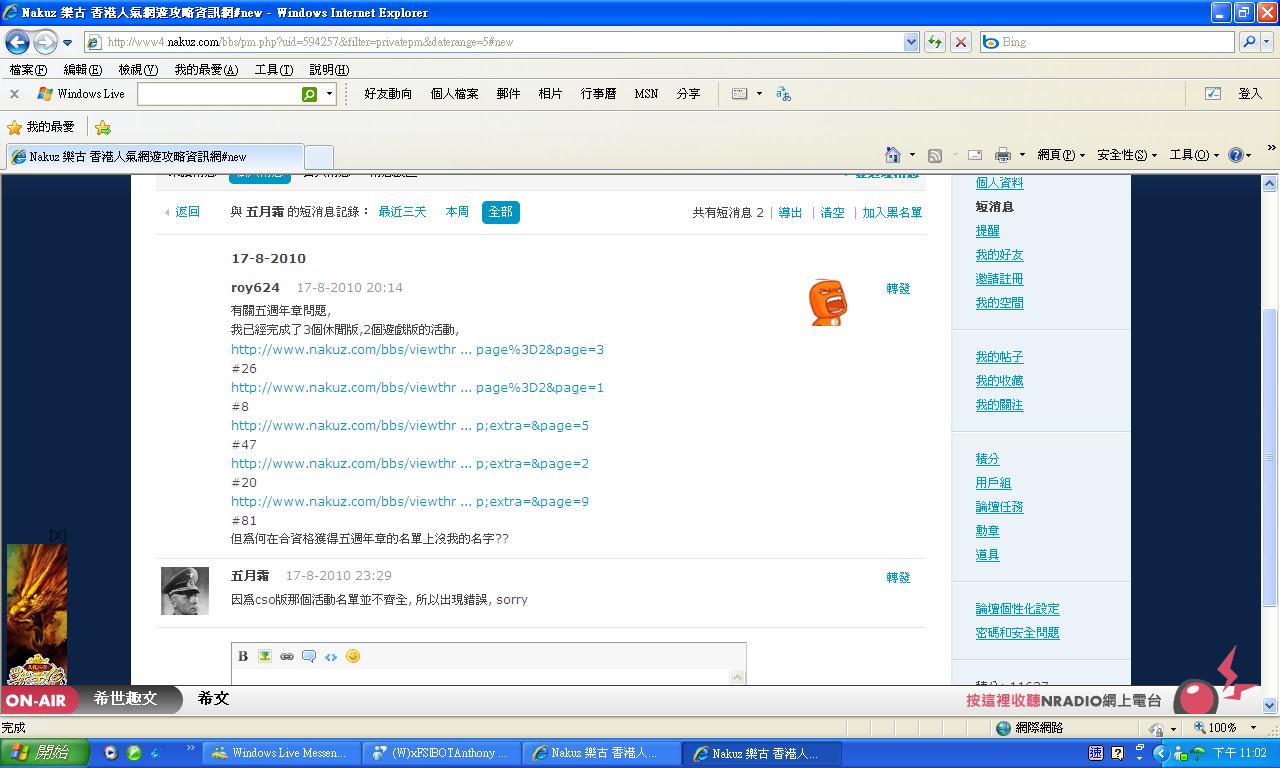
Task: Open the address bar URL history dropdown
Action: 911,42
